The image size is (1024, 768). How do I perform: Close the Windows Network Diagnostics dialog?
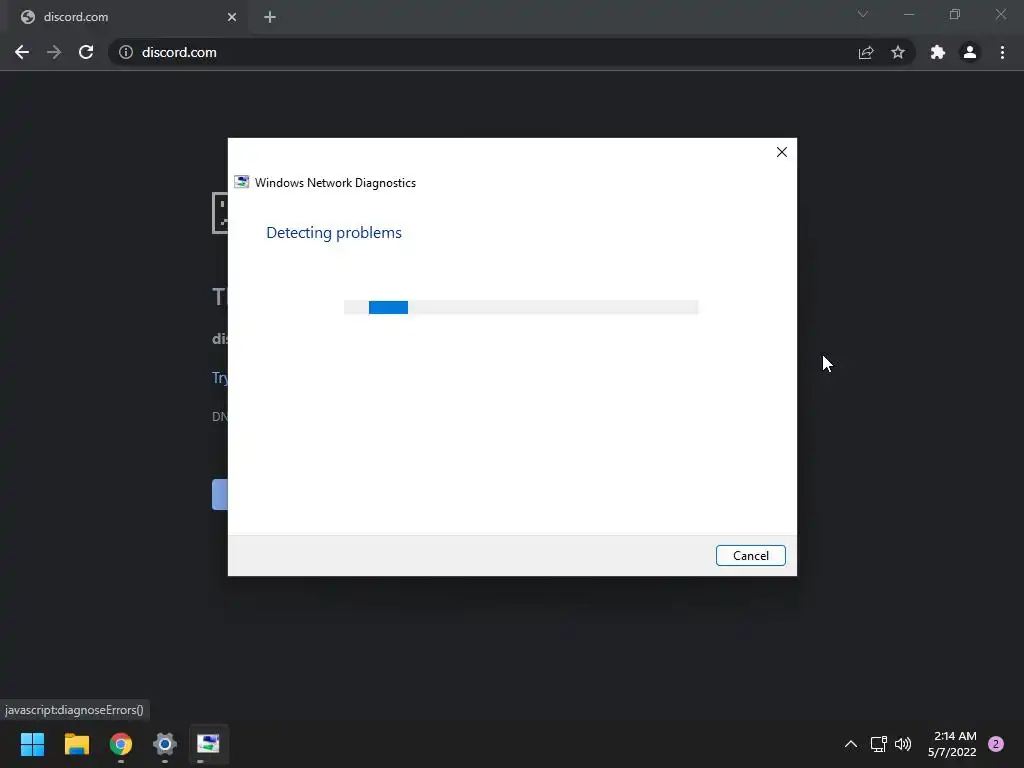[781, 152]
